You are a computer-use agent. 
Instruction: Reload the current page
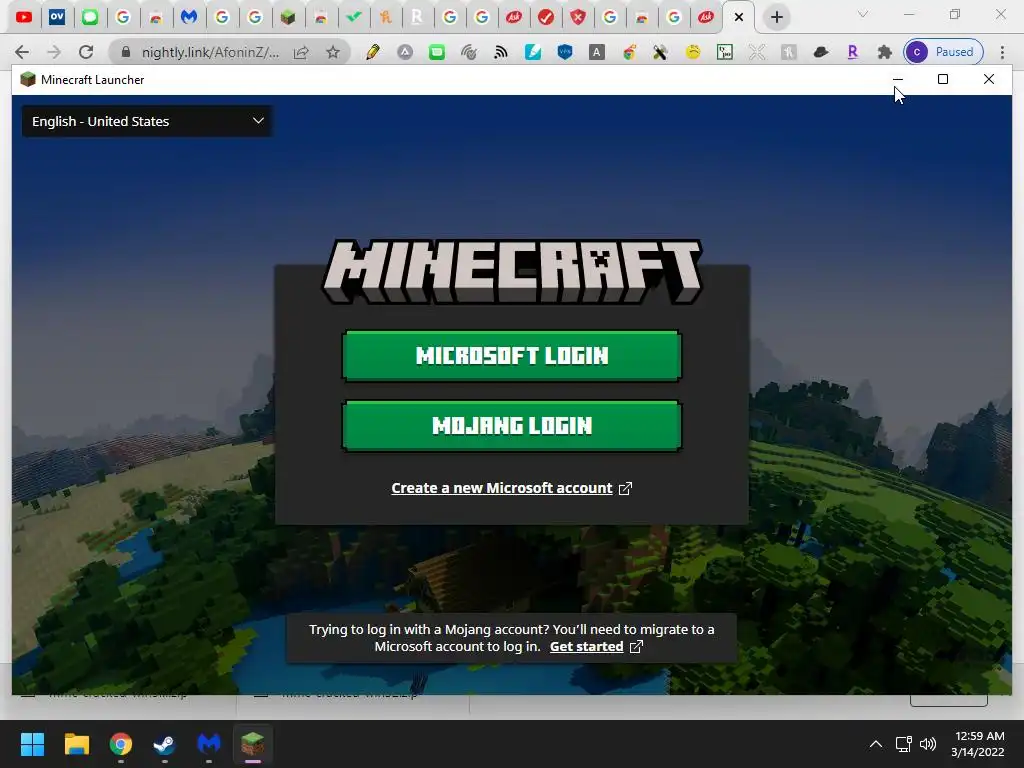pos(86,52)
